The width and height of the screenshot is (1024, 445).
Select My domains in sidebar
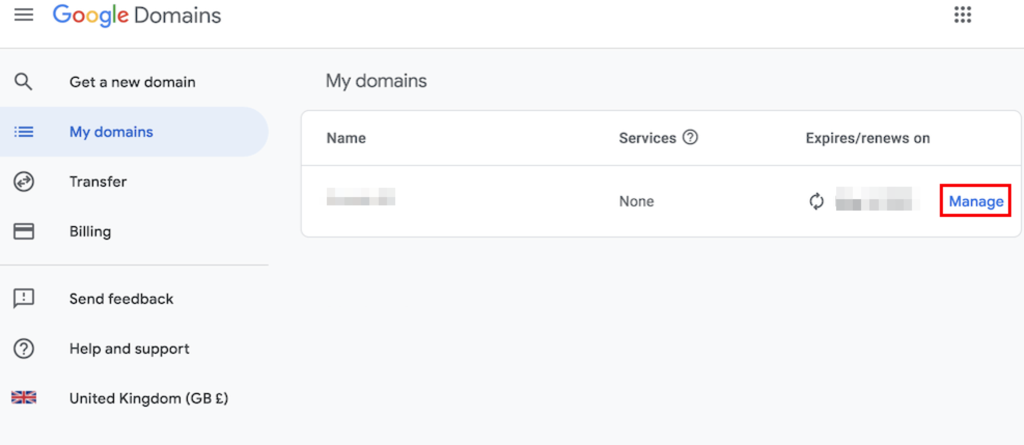111,132
